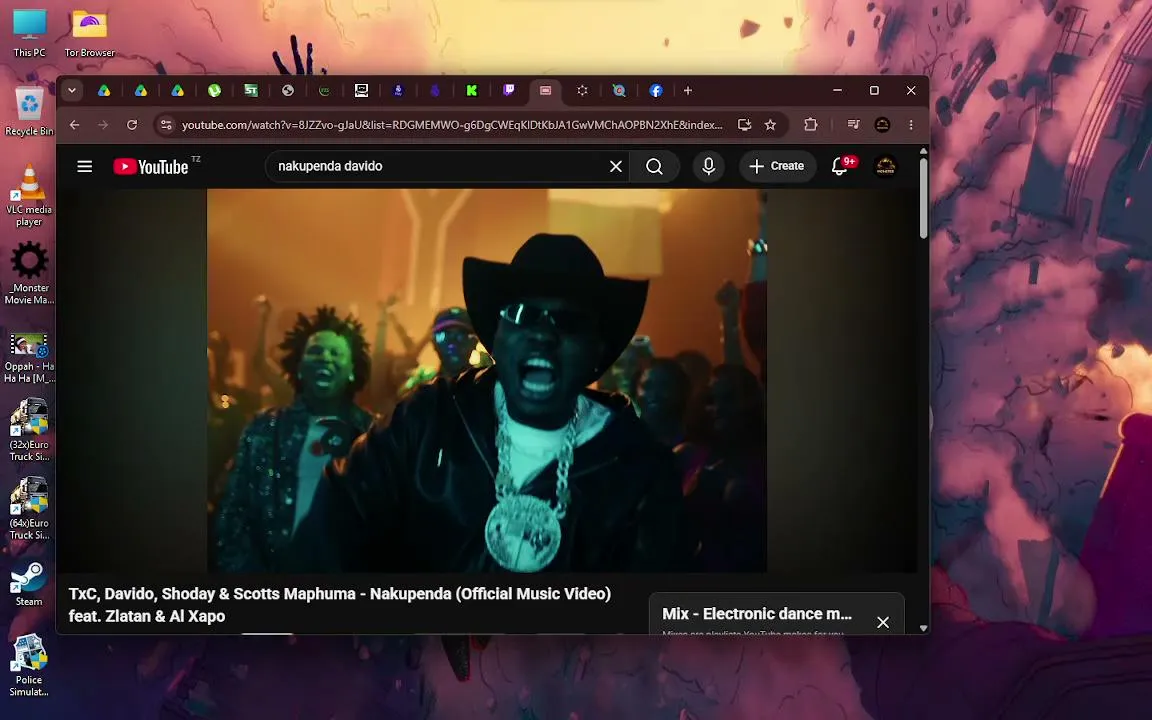1152x720 pixels.
Task: Reload the YouTube page
Action: pos(132,125)
